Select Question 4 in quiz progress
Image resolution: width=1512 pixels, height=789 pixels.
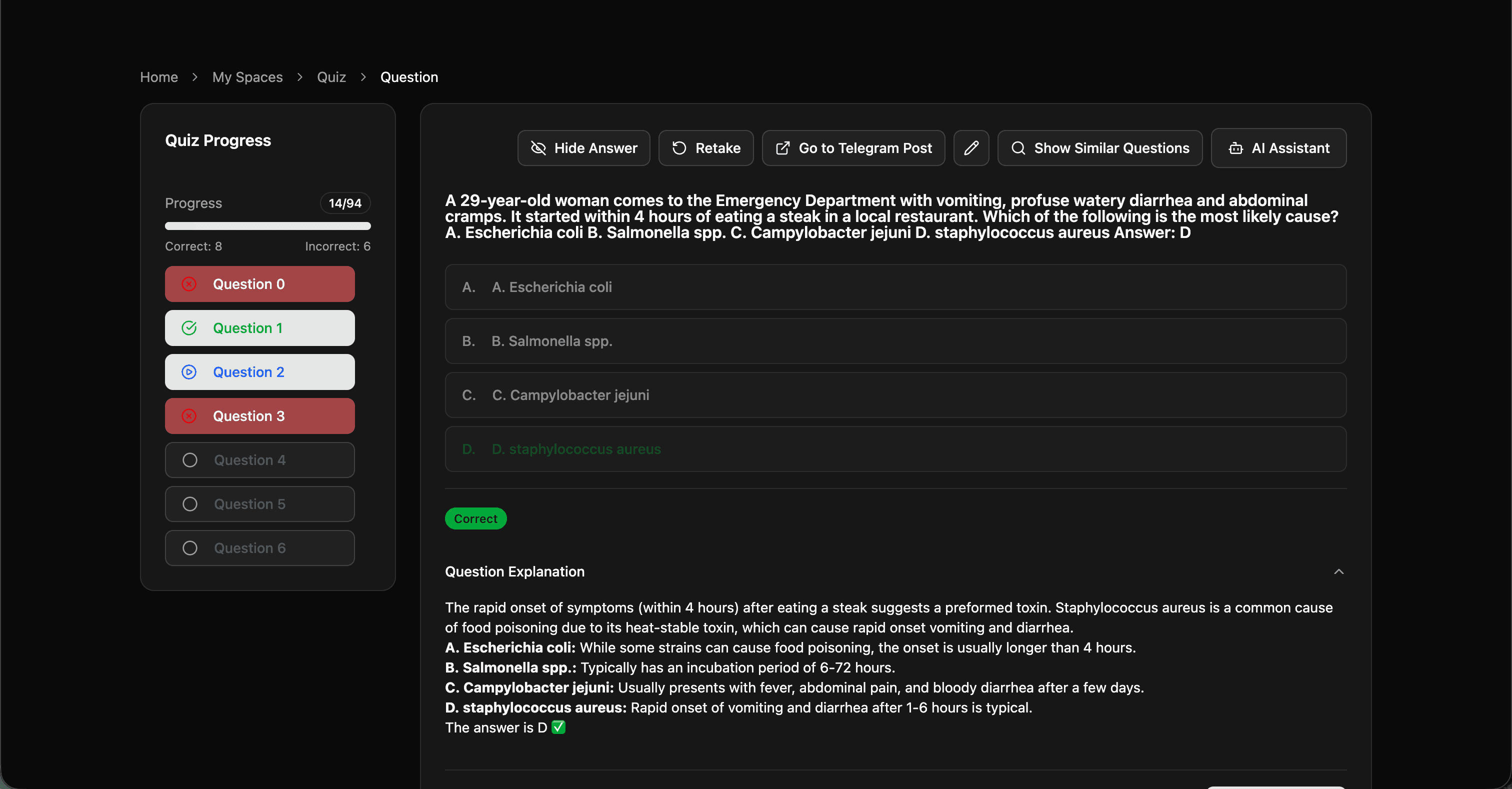point(259,460)
